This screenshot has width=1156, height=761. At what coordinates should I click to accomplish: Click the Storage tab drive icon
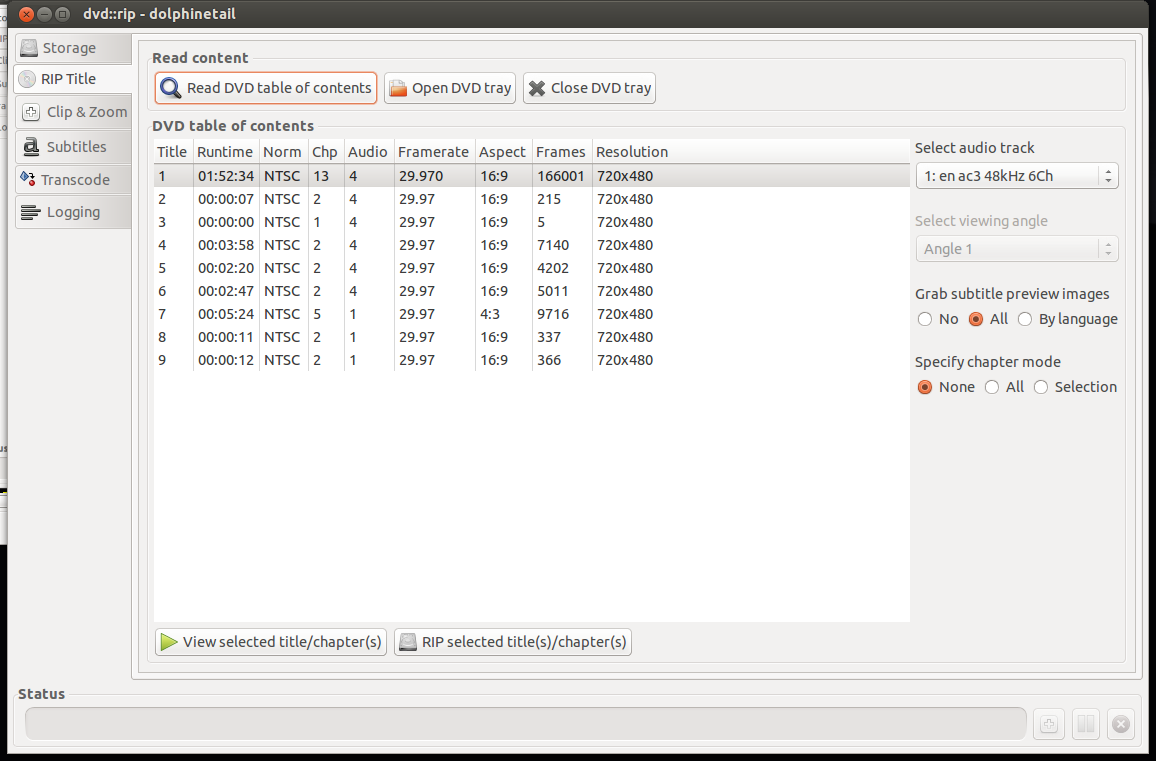click(29, 48)
